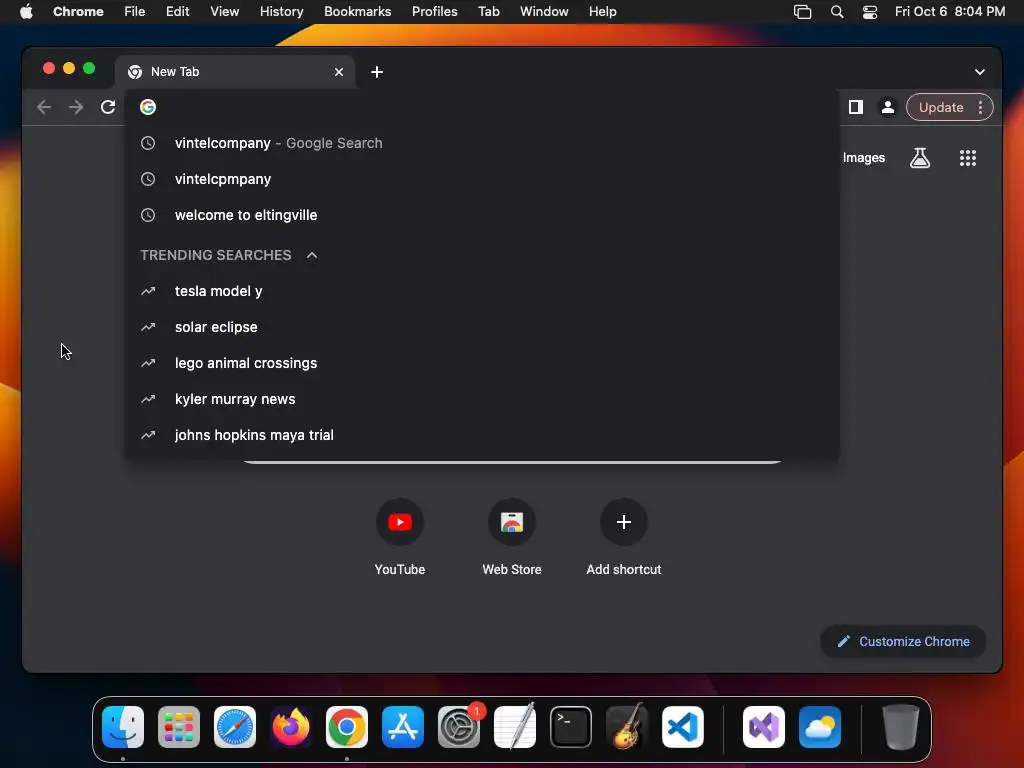Image resolution: width=1024 pixels, height=768 pixels.
Task: Open System Settings from the Dock
Action: click(458, 727)
